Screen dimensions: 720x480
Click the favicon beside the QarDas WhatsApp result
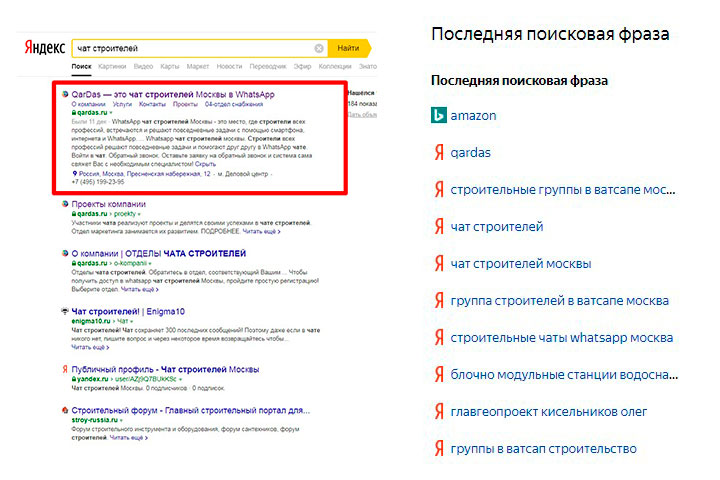click(x=65, y=94)
